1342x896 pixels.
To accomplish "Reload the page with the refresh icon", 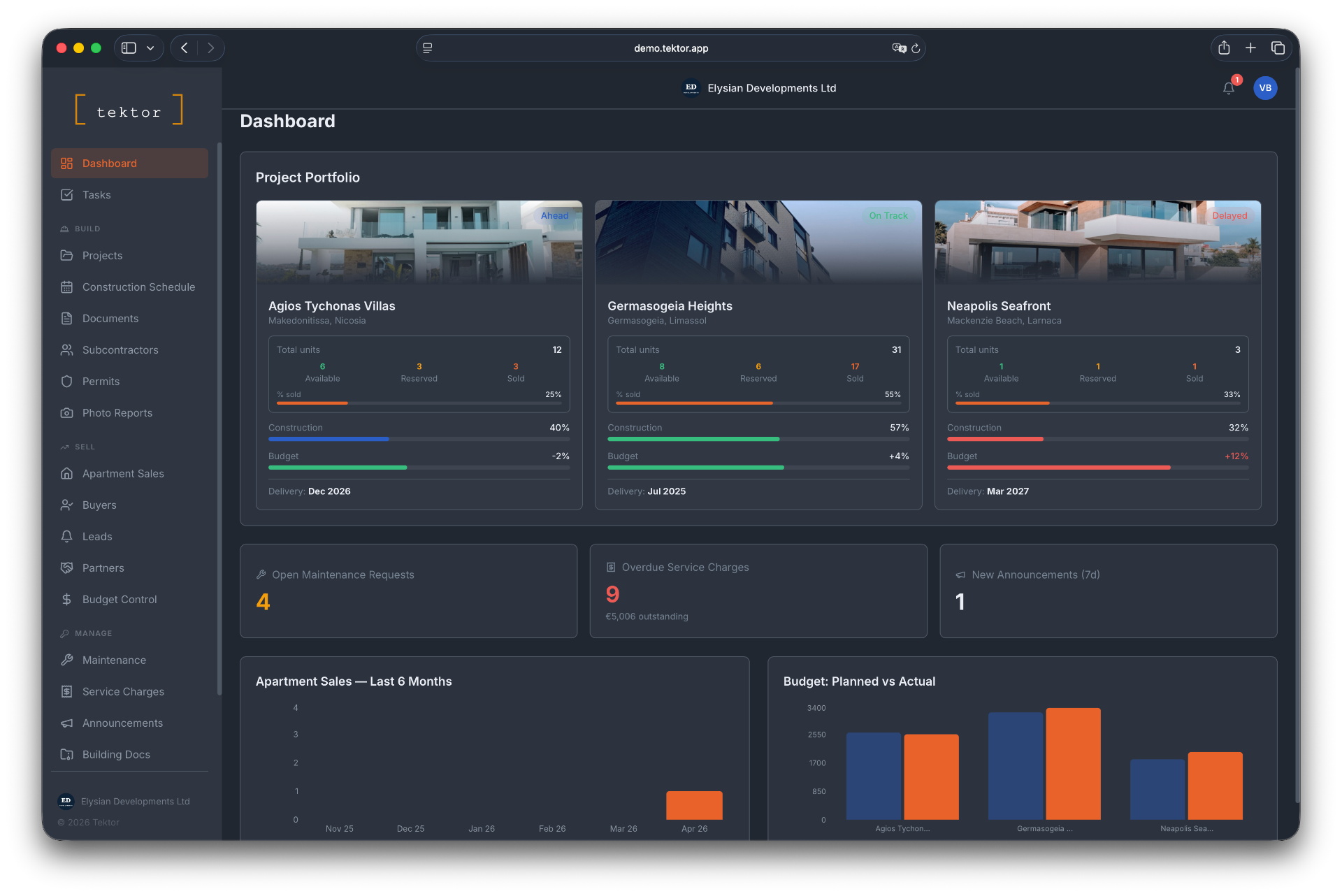I will [916, 48].
